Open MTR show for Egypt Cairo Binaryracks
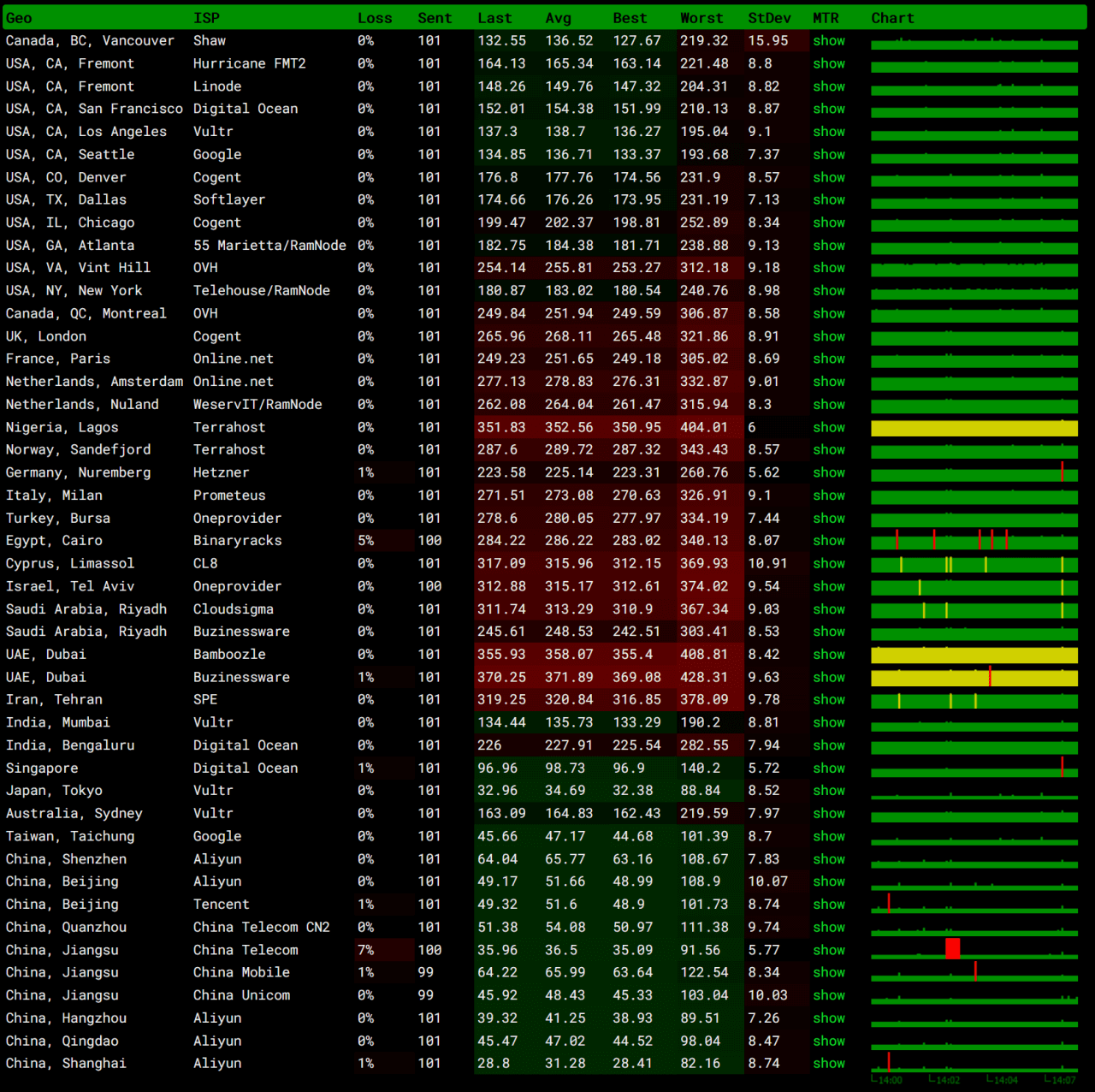This screenshot has height=1092, width=1095. point(829,541)
